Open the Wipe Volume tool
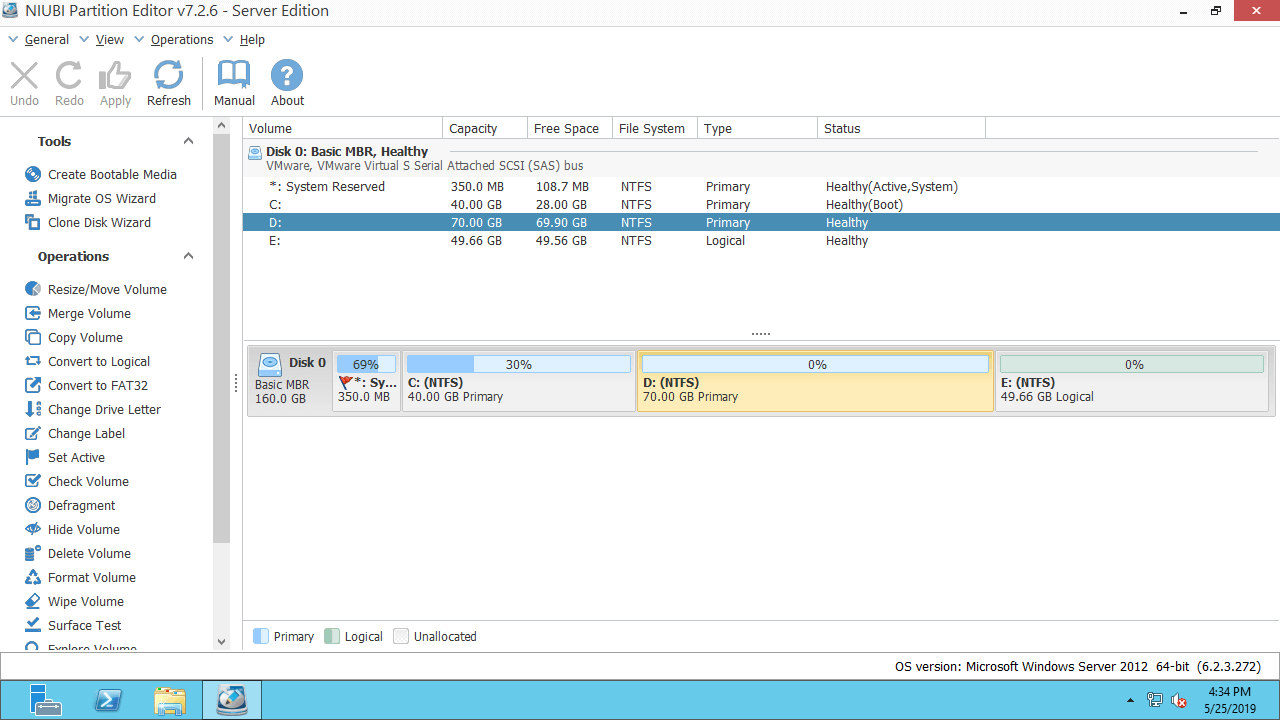This screenshot has height=720, width=1280. (85, 601)
